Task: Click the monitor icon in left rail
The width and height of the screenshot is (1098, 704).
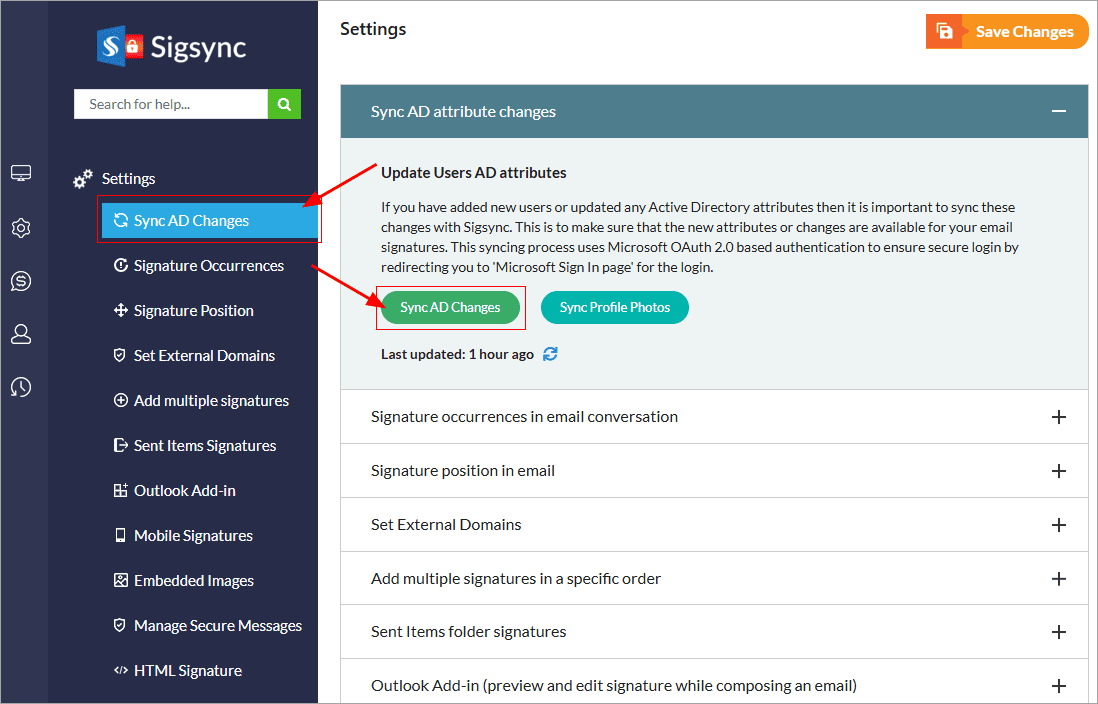Action: tap(21, 174)
